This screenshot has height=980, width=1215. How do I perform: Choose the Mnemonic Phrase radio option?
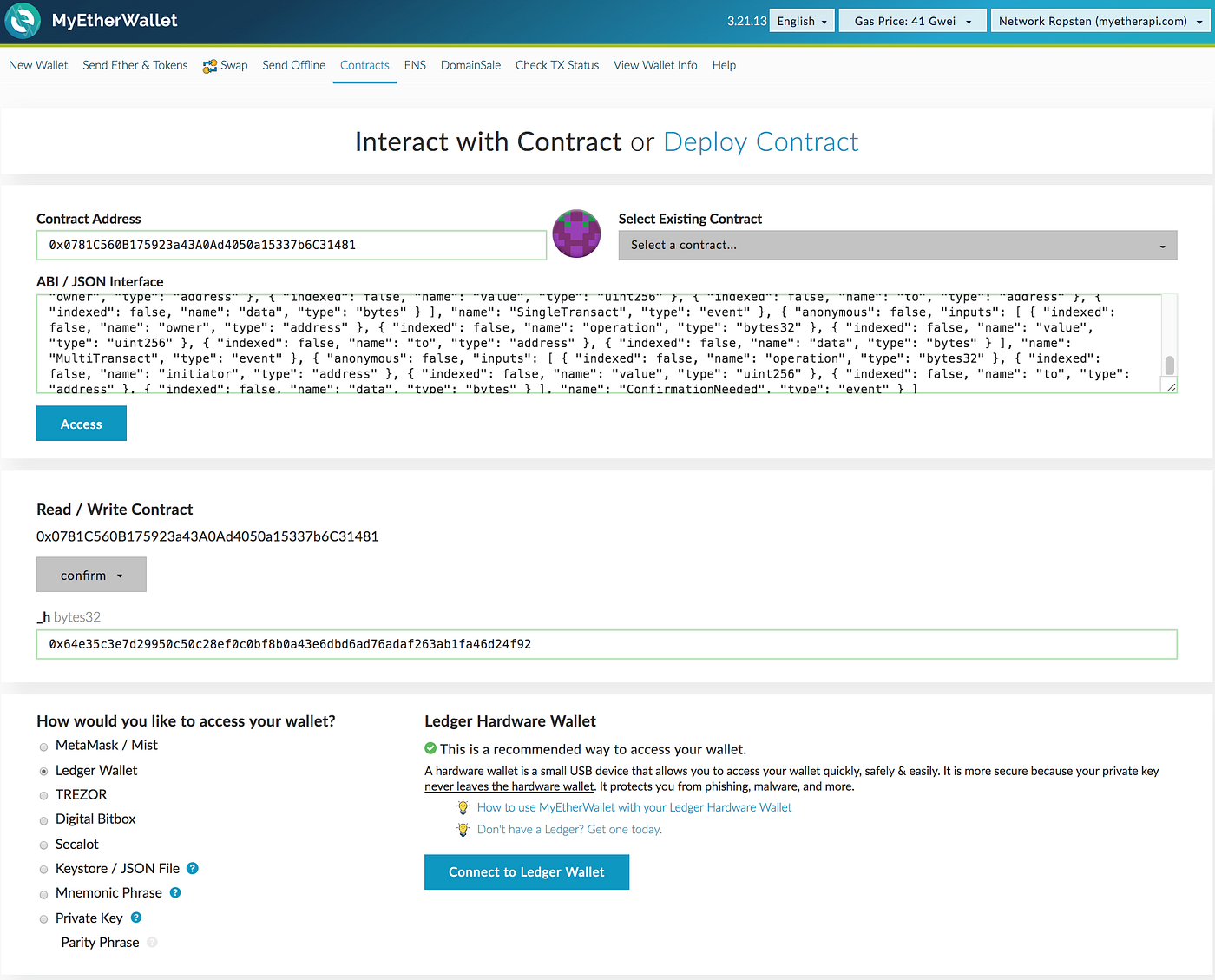[43, 894]
